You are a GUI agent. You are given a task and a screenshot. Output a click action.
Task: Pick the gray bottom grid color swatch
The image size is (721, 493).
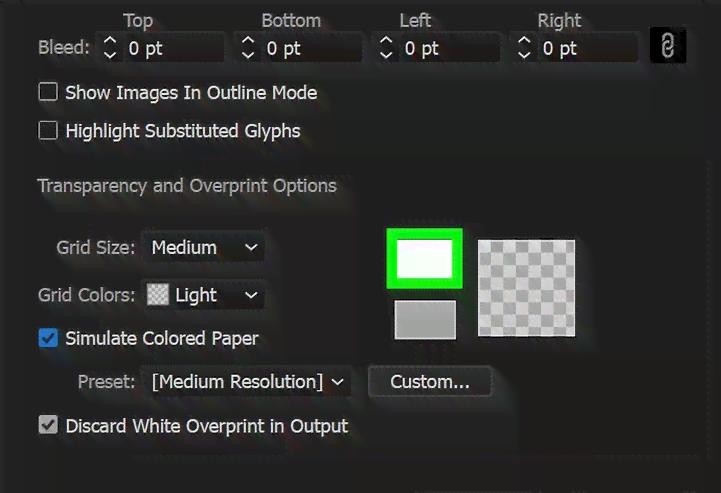pos(425,320)
